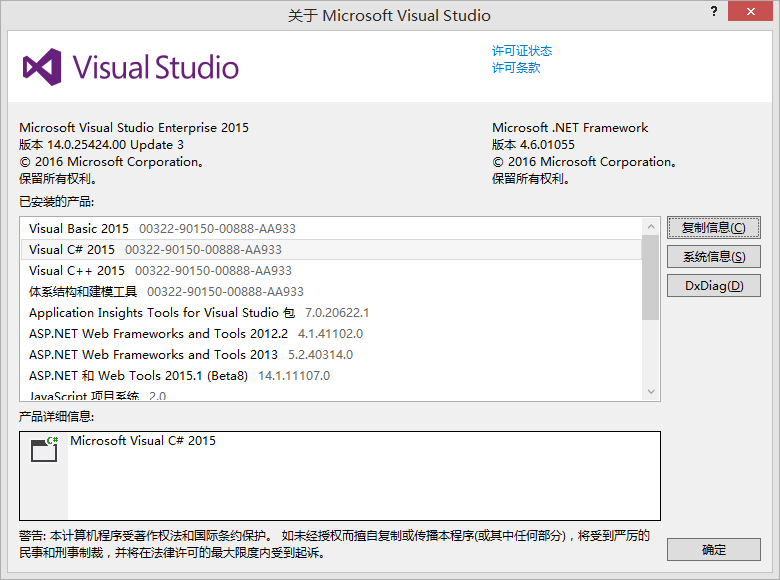Open the 许可条款 license terms link
The width and height of the screenshot is (780, 580).
tap(516, 68)
